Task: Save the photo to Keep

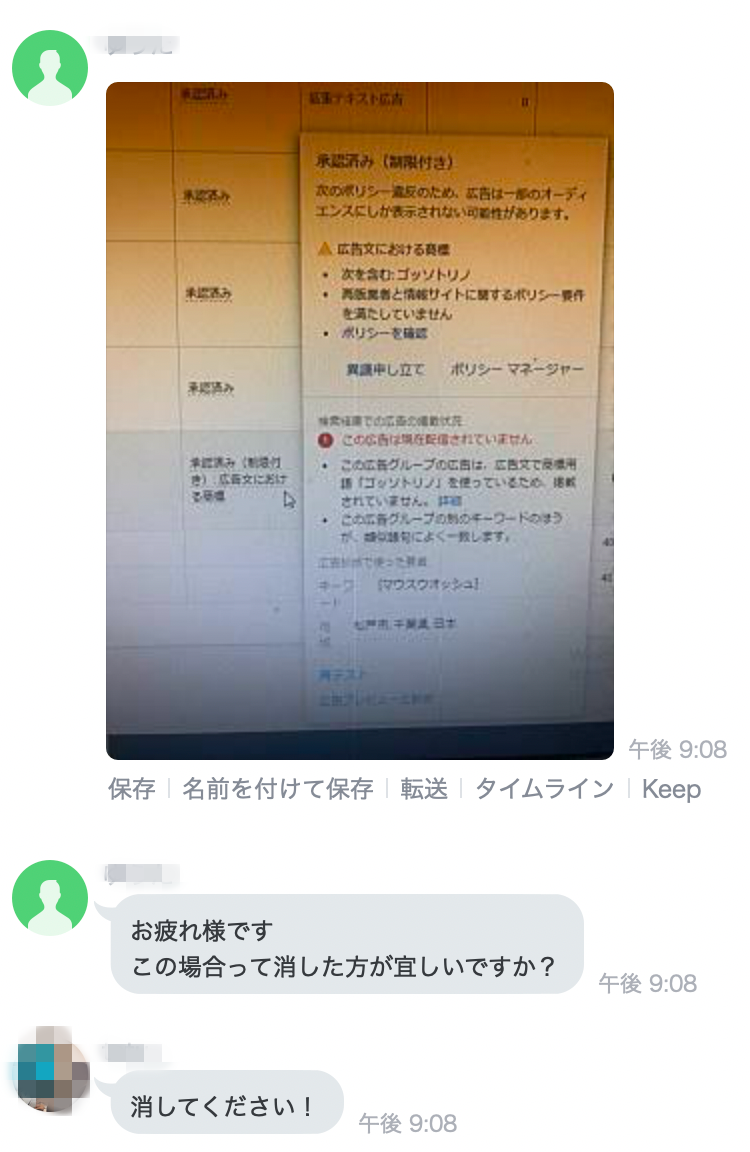Action: tap(671, 789)
